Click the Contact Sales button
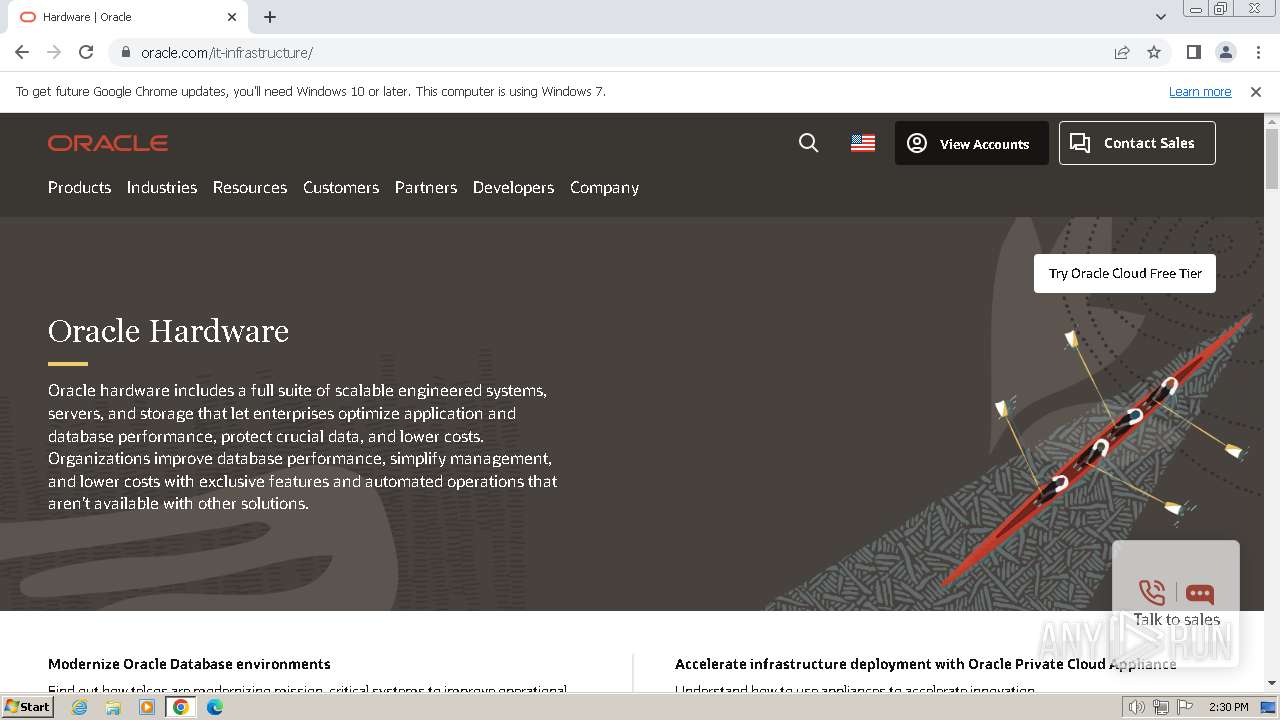This screenshot has height=720, width=1280. 1137,143
